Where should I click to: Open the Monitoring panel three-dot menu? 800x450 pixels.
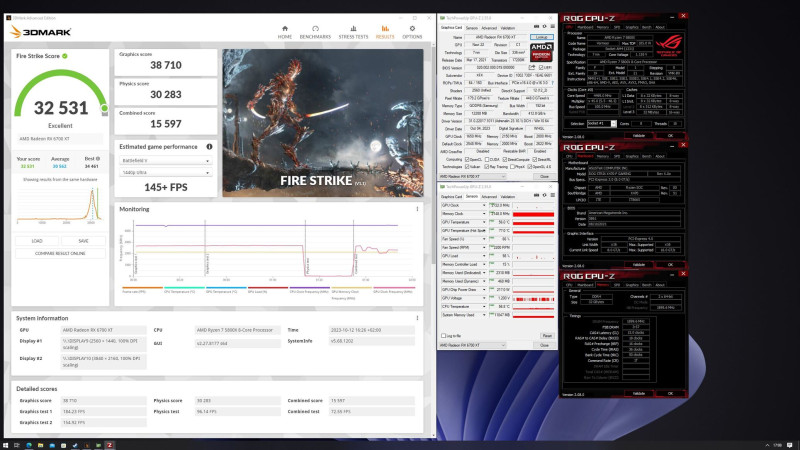417,209
